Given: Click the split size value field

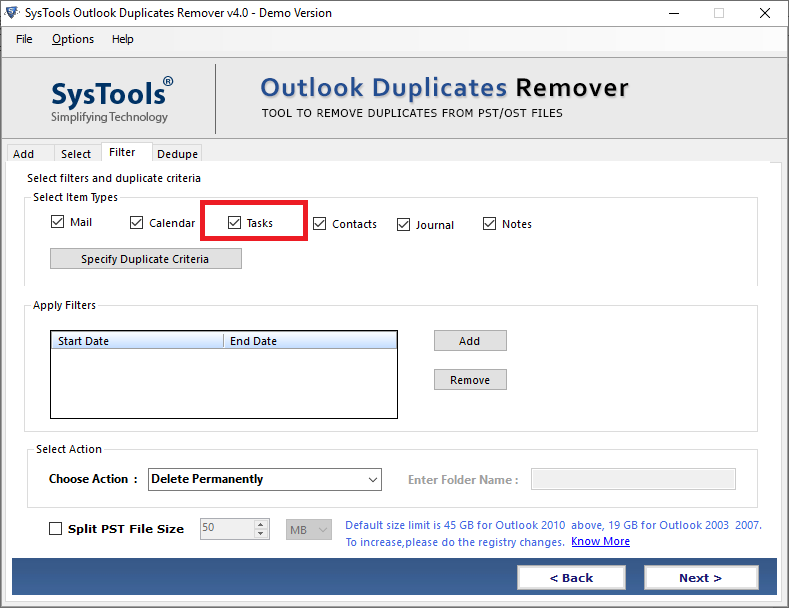Looking at the screenshot, I should click(x=227, y=528).
